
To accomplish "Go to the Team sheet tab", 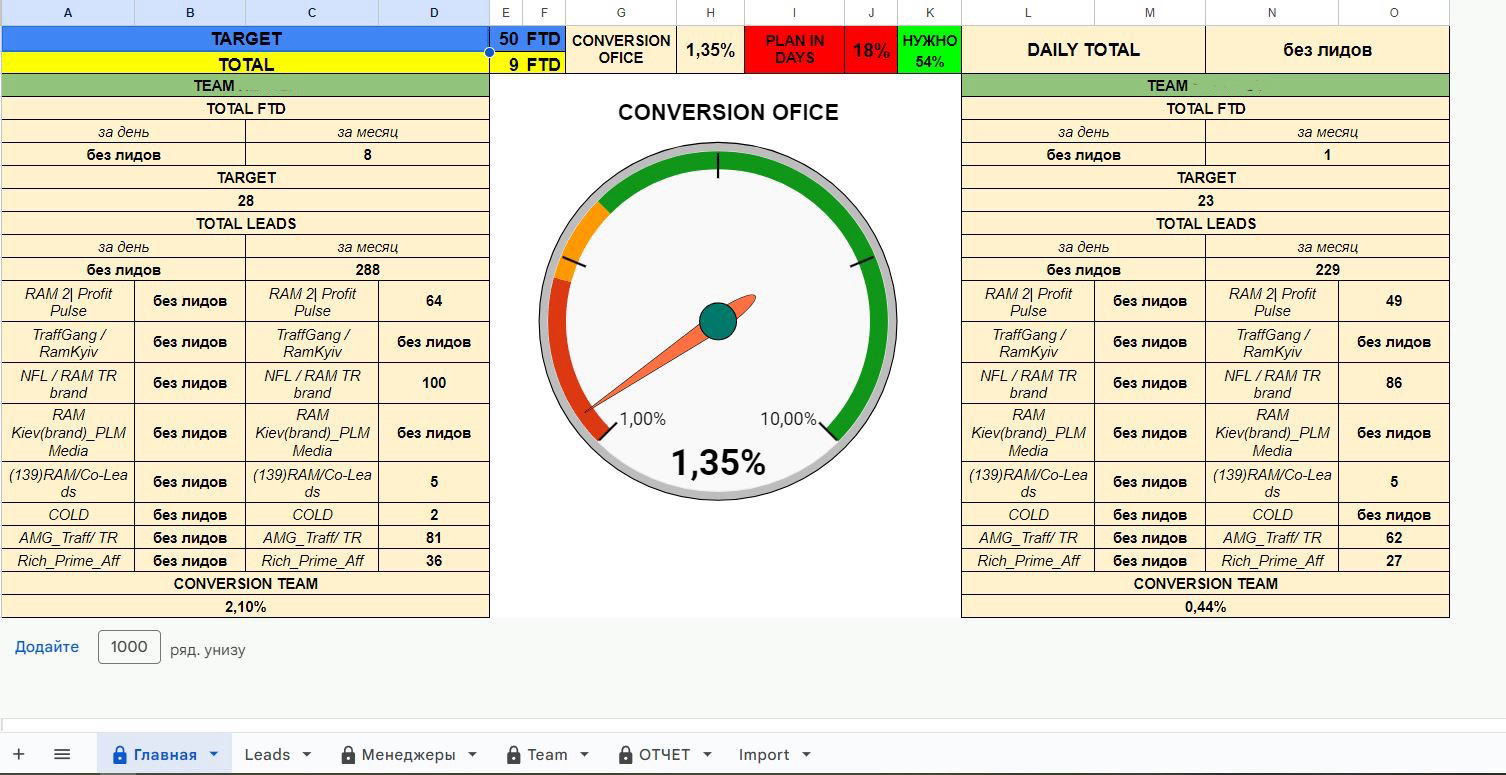I will 547,755.
